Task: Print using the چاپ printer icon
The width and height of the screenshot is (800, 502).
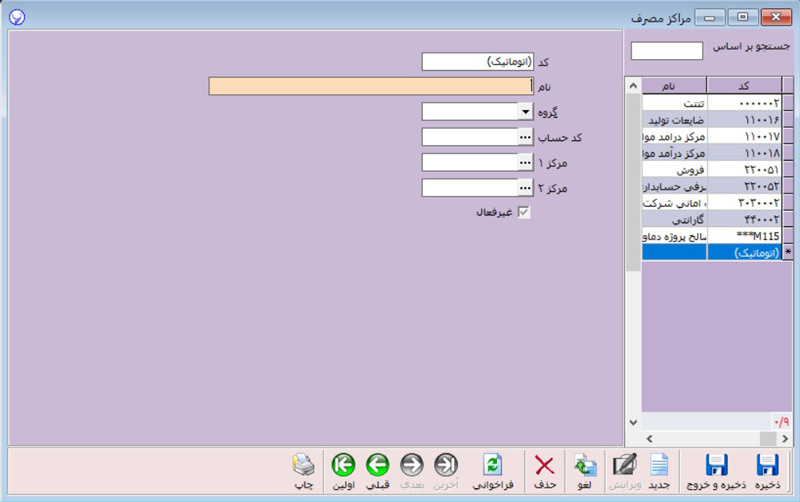Action: (303, 470)
